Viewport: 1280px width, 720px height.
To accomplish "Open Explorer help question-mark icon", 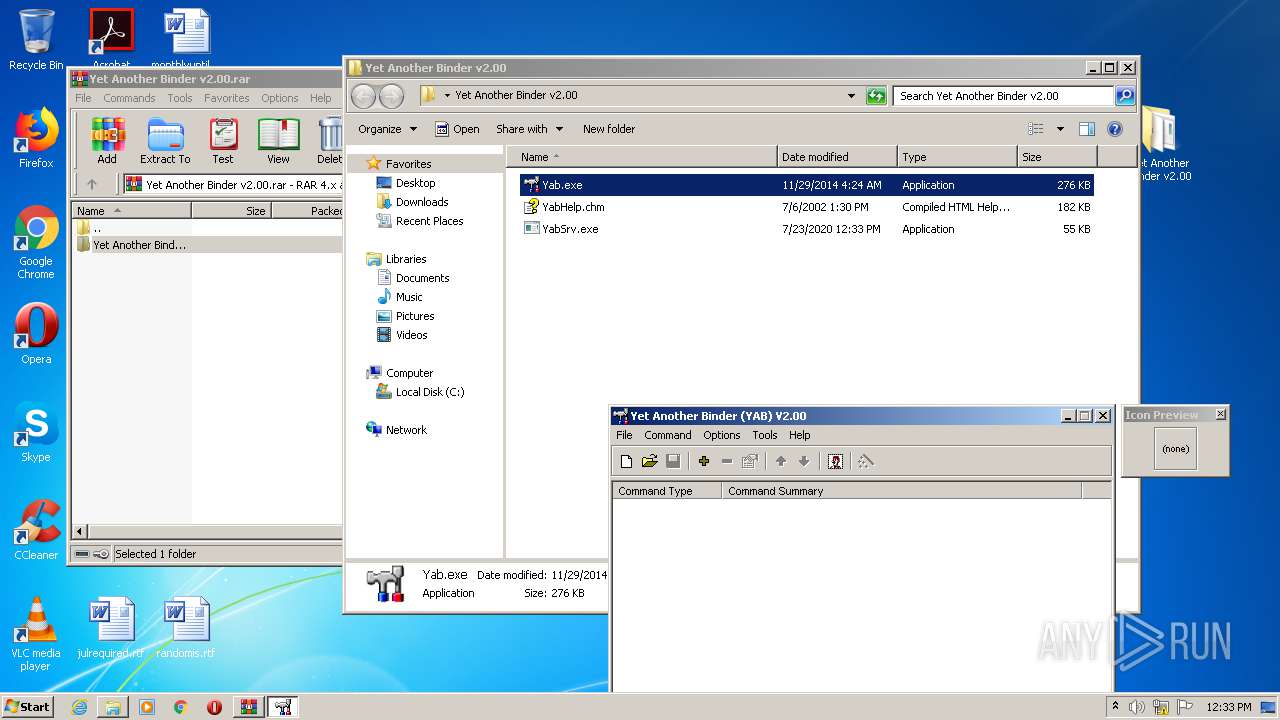I will pos(1115,129).
